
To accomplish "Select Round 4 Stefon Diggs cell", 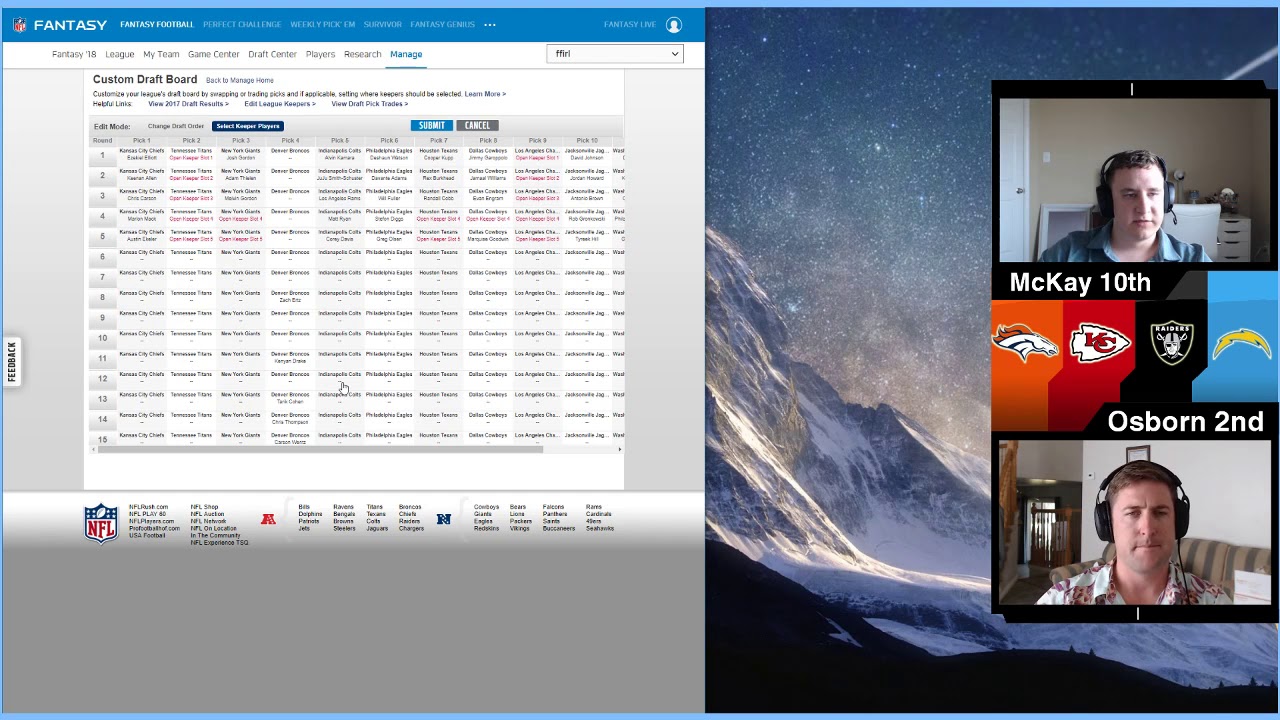I will tap(389, 216).
